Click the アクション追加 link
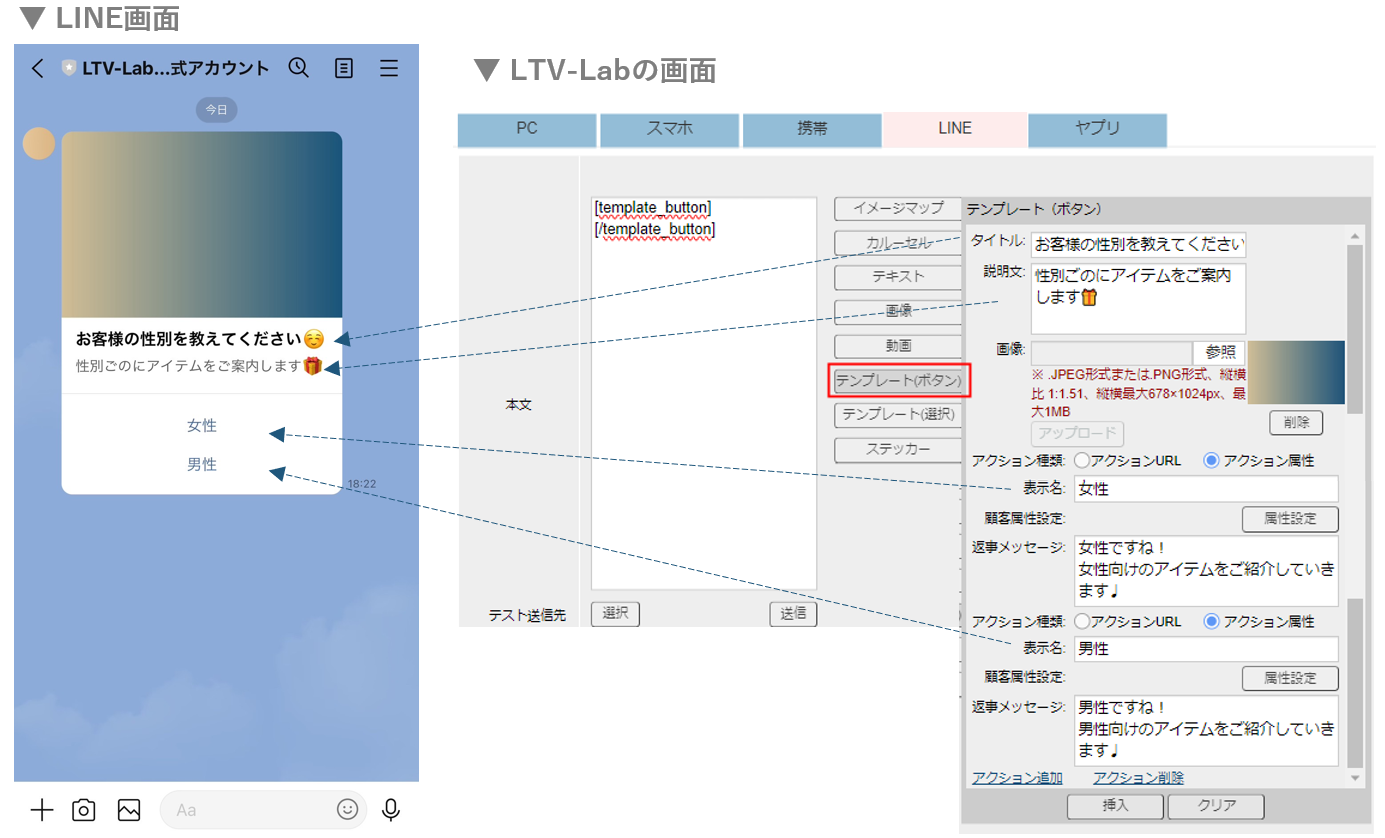 click(1017, 778)
